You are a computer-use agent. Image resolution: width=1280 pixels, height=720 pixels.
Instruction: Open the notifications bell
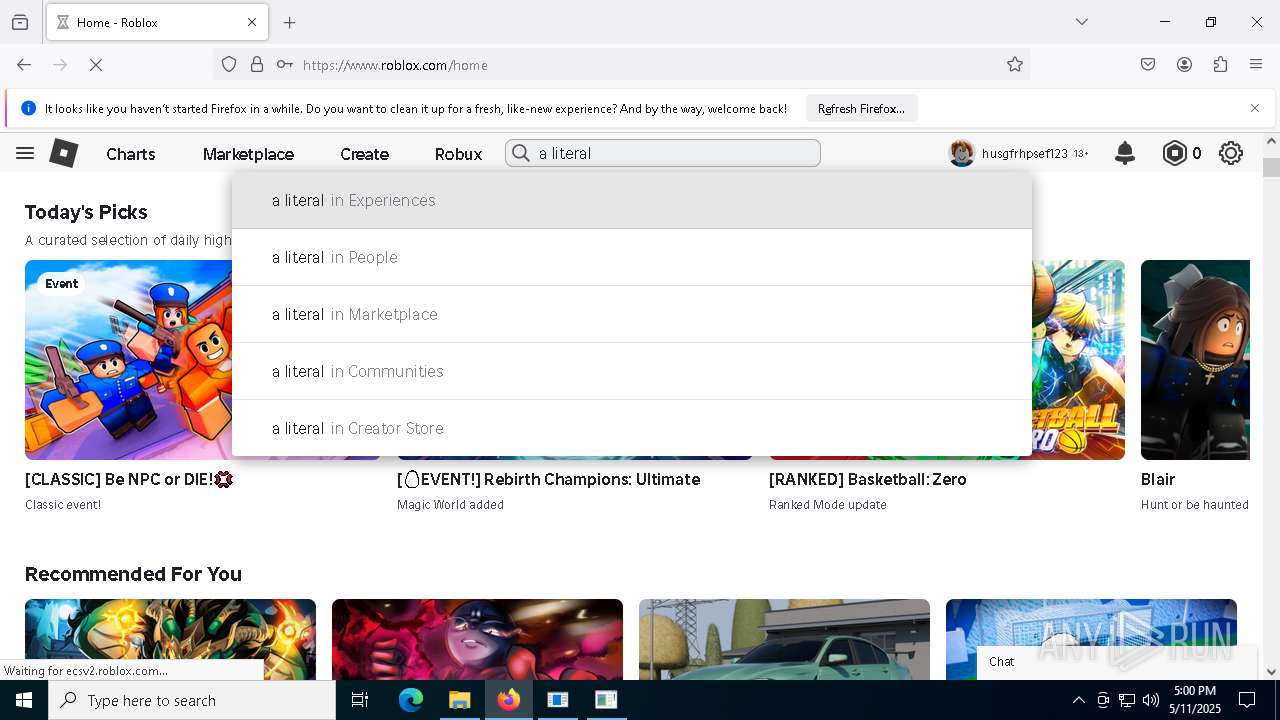tap(1125, 153)
